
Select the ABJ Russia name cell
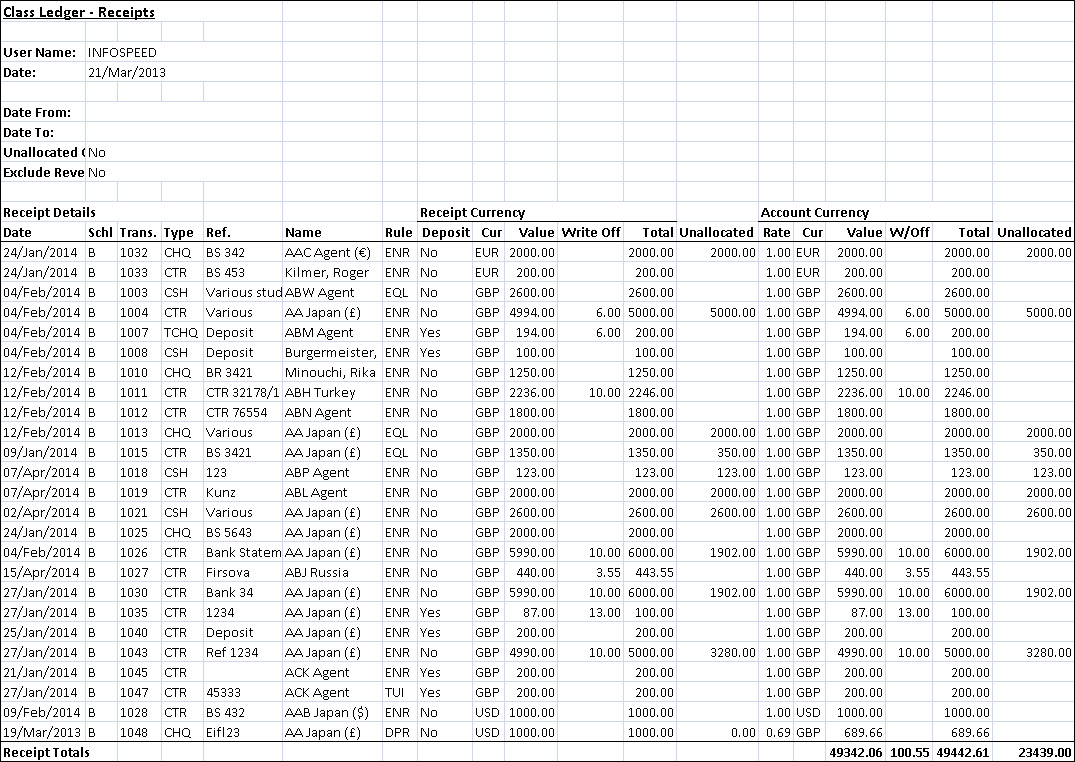pos(316,572)
